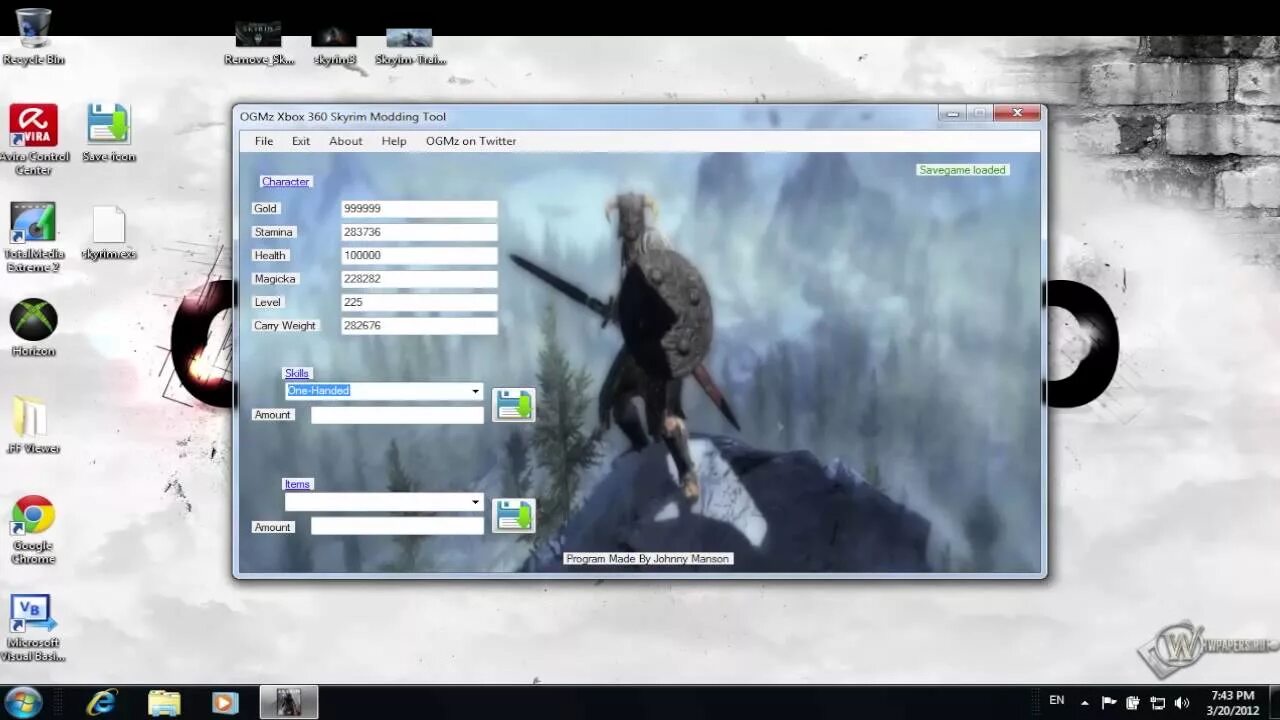Click the EN language indicator
The height and width of the screenshot is (720, 1280).
pos(1056,701)
